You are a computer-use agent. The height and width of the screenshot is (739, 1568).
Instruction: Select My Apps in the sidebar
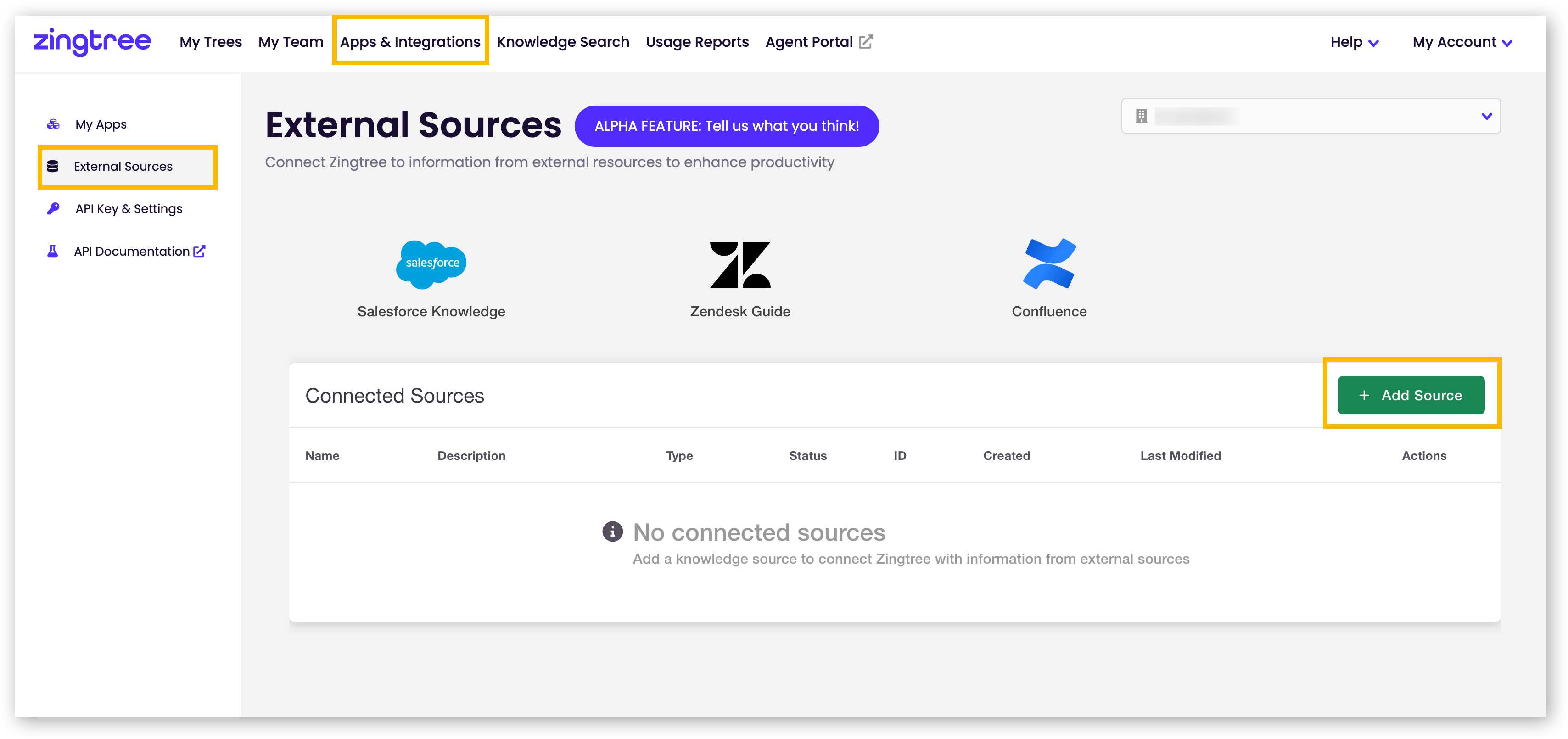tap(101, 124)
